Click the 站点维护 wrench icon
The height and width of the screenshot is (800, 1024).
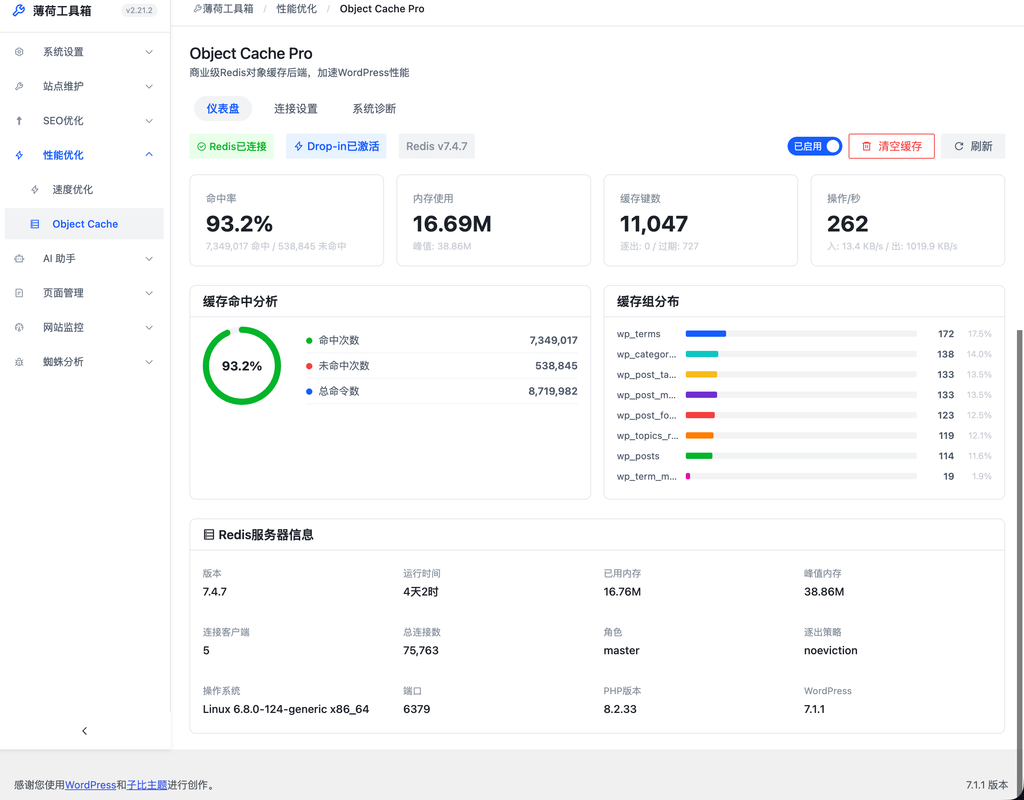19,86
